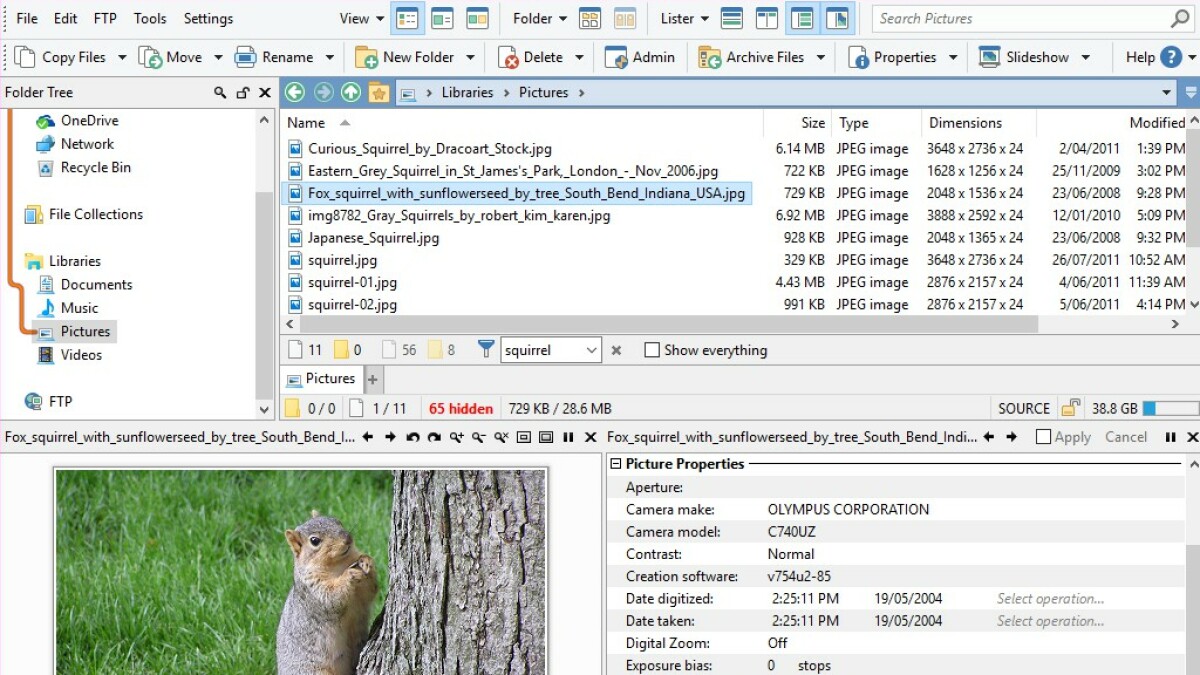Show the next image in the viewer pane
1200x675 pixels.
[x=390, y=437]
